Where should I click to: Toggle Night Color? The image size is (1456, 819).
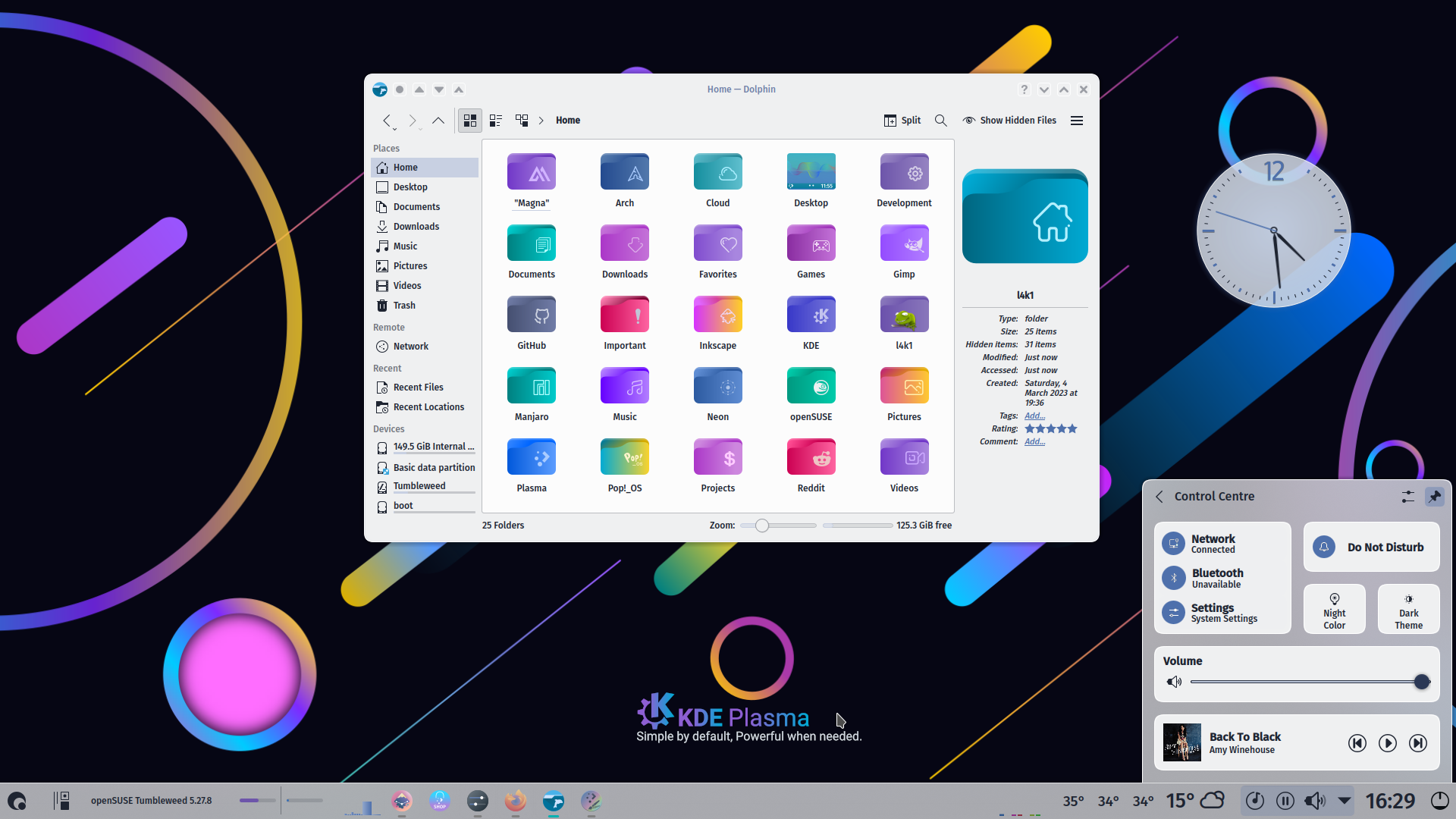pos(1335,609)
